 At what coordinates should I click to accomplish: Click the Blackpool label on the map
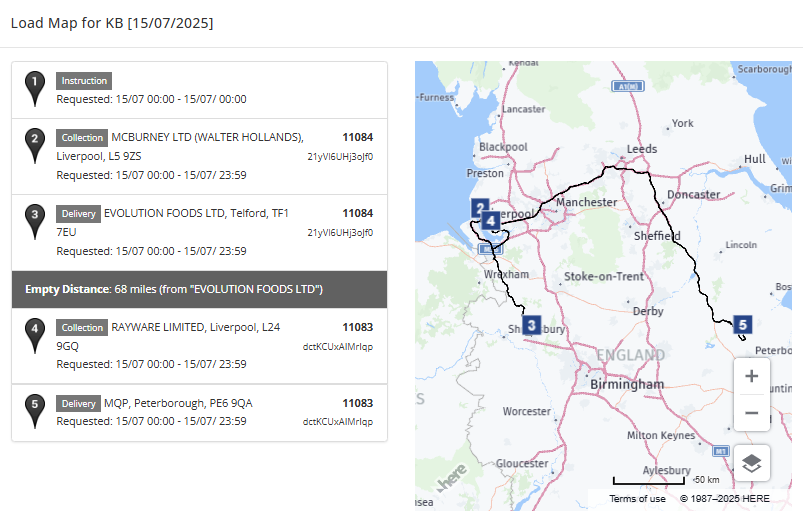pyautogui.click(x=503, y=147)
